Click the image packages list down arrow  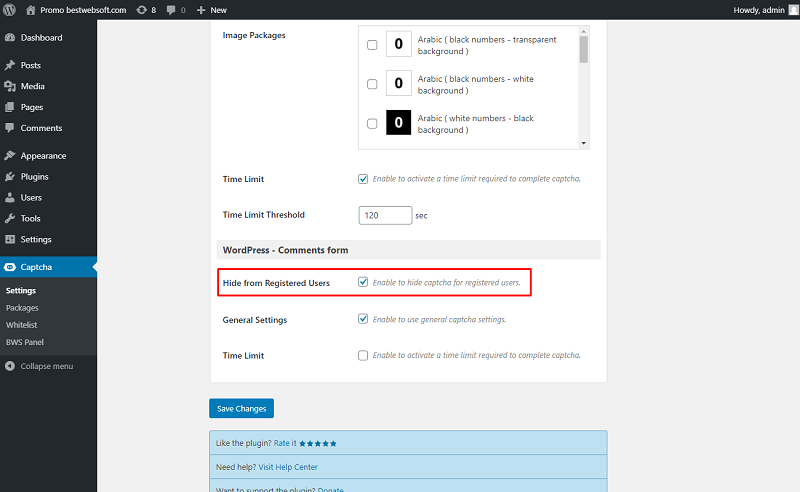[x=584, y=143]
